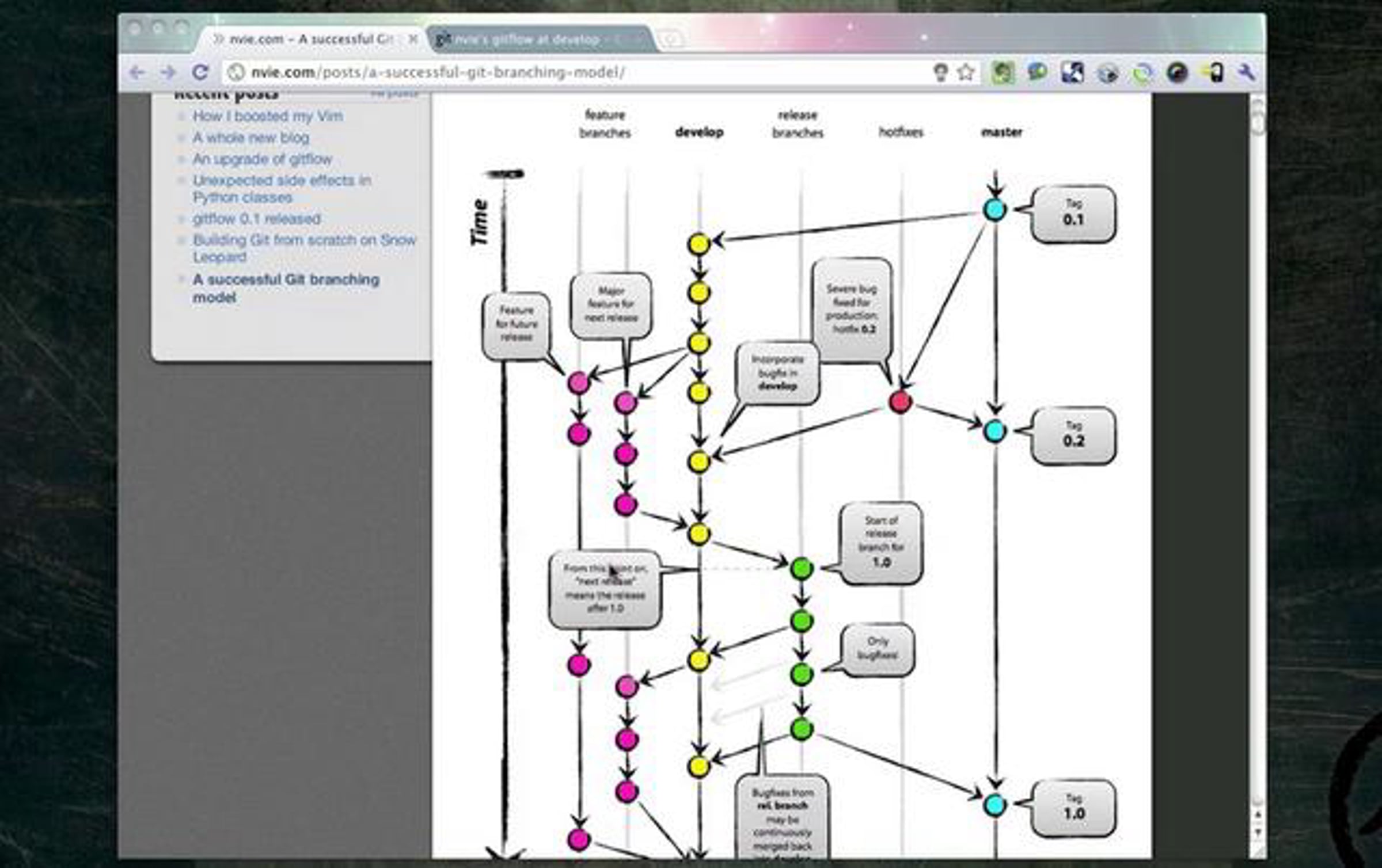
Task: Open the wrench settings menu
Action: point(1246,73)
